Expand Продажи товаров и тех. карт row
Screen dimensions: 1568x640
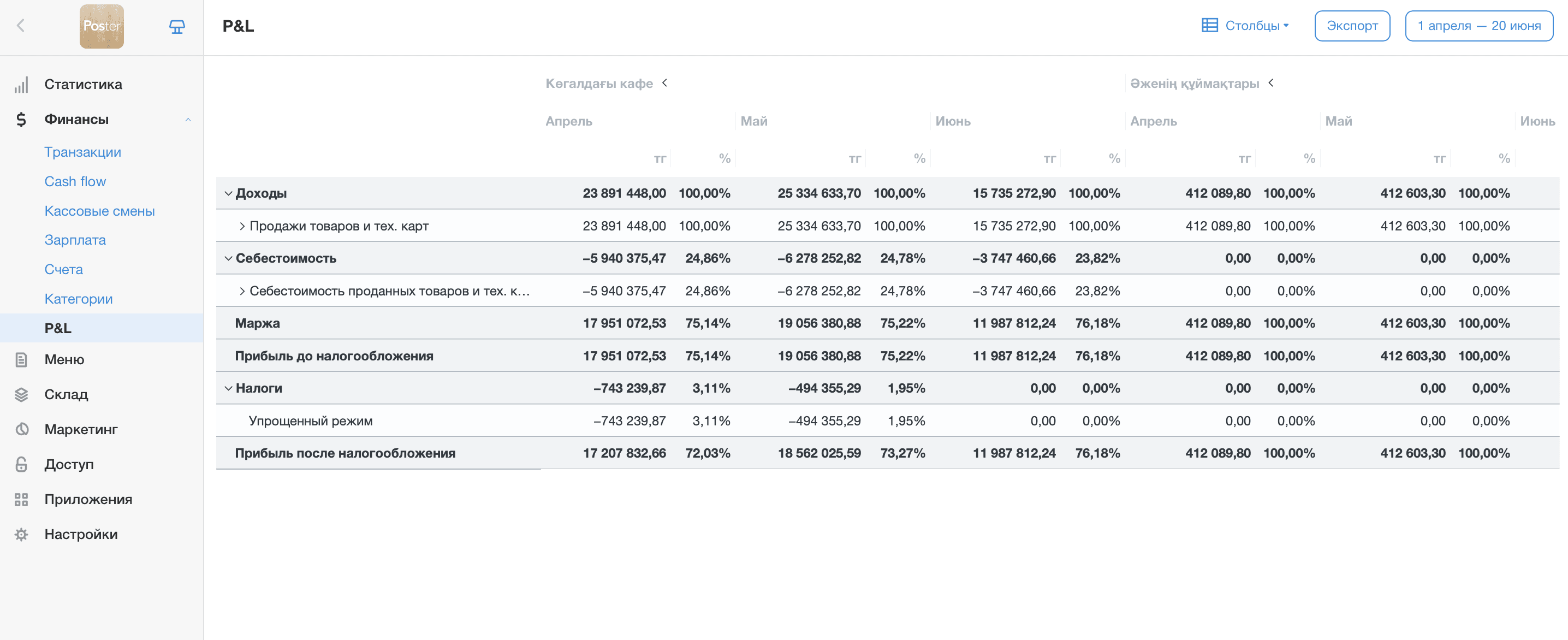[242, 226]
